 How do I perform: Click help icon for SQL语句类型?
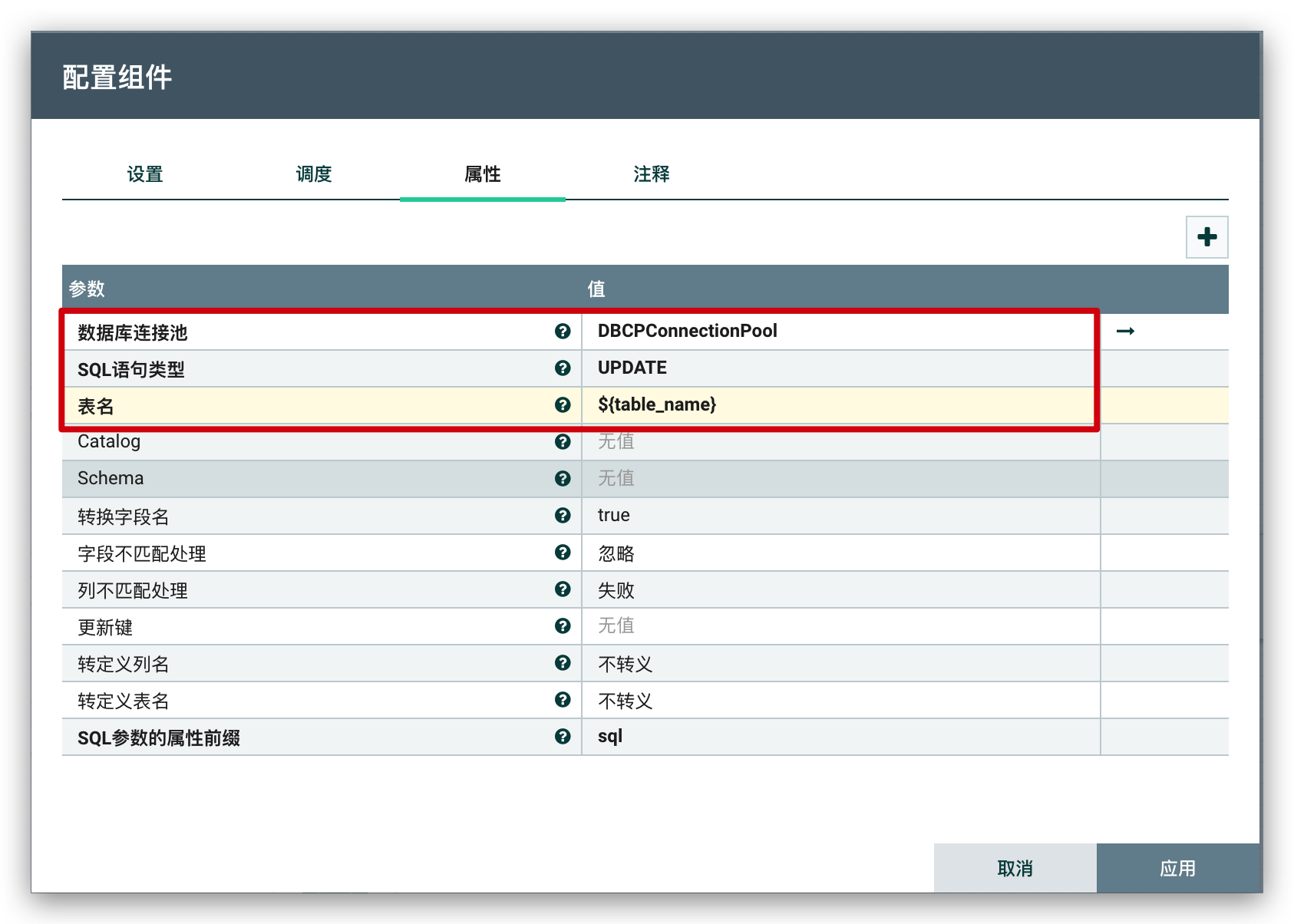[x=563, y=368]
